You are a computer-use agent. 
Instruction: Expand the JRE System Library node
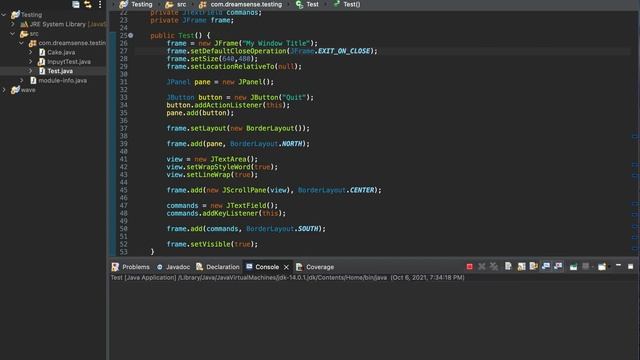[x=13, y=24]
